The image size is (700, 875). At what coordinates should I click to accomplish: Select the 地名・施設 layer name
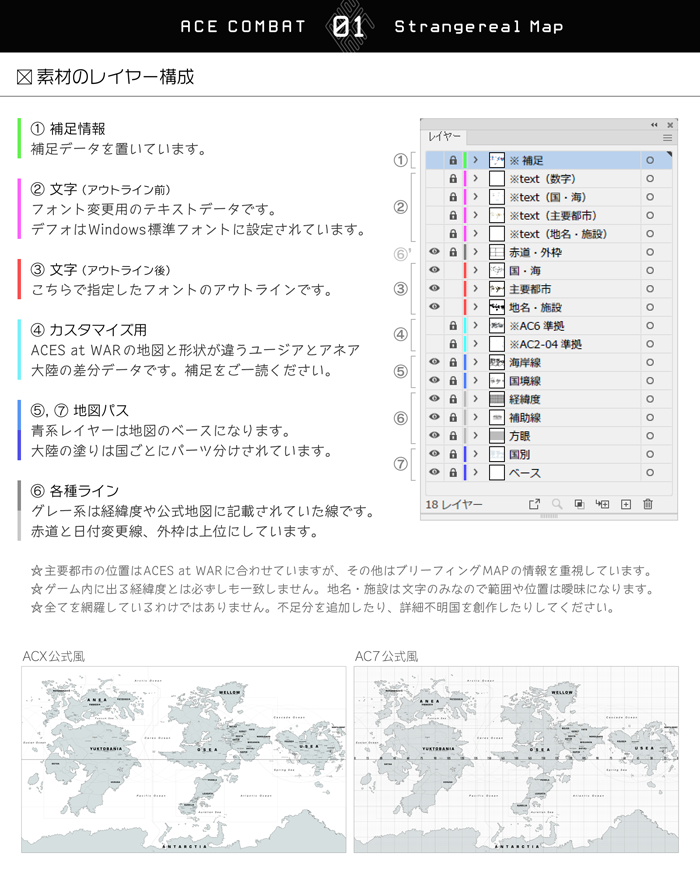(536, 307)
